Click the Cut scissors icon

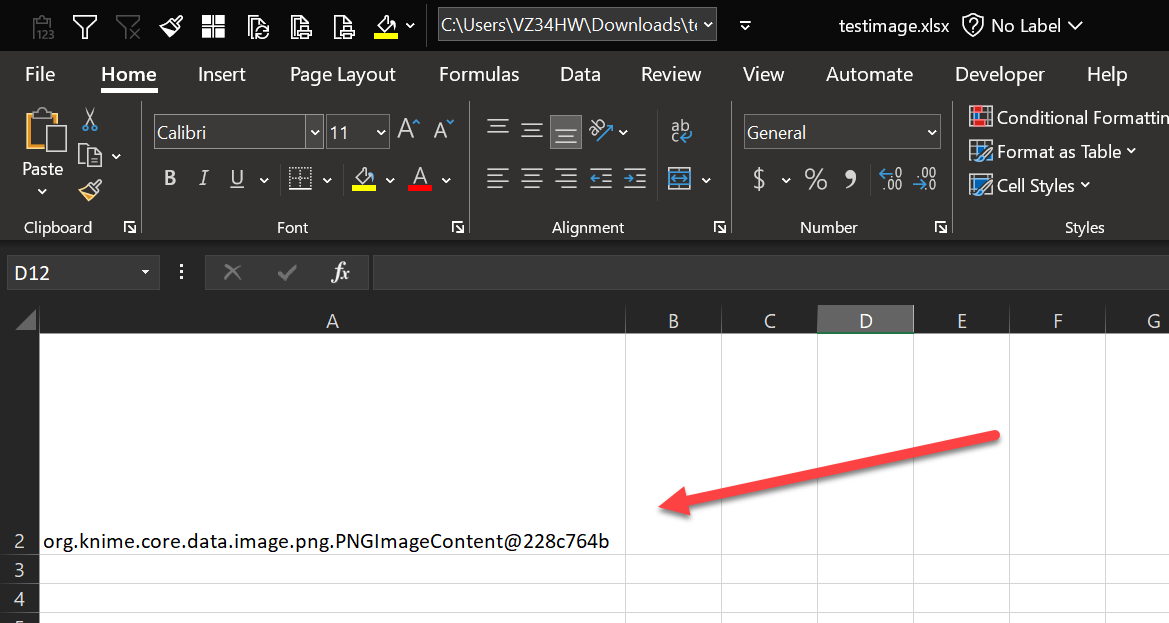(90, 121)
